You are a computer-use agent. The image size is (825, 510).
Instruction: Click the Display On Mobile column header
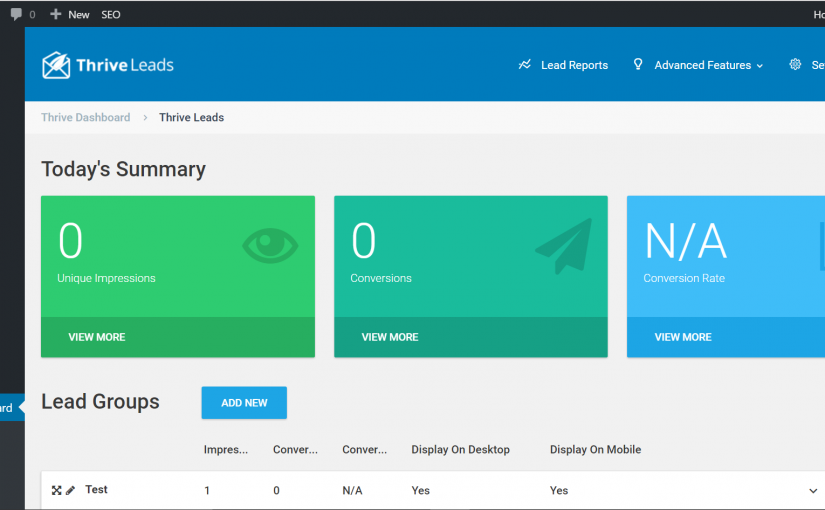click(596, 449)
